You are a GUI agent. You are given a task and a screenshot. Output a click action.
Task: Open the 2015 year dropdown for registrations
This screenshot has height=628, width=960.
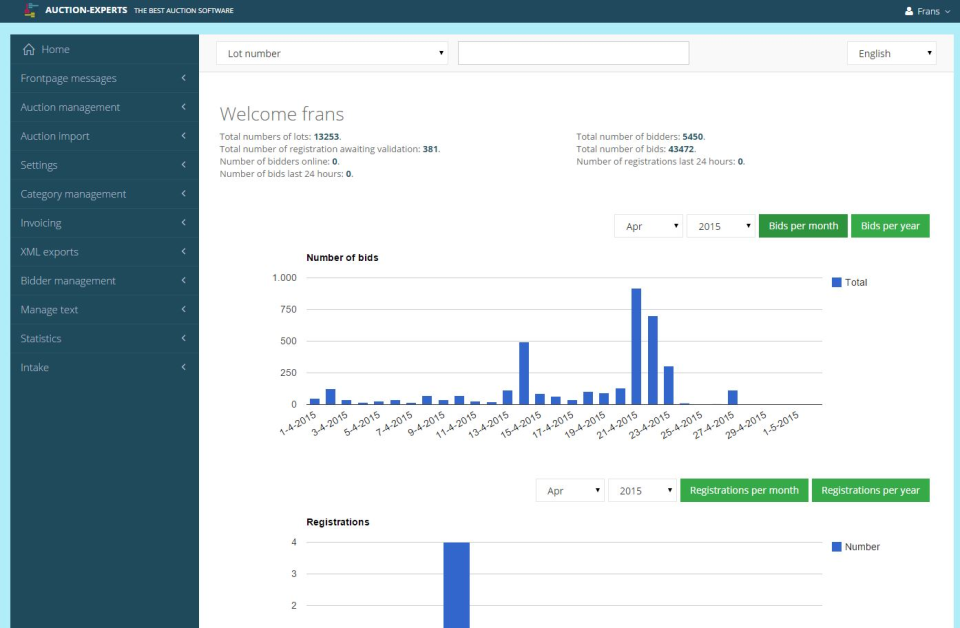(x=643, y=490)
